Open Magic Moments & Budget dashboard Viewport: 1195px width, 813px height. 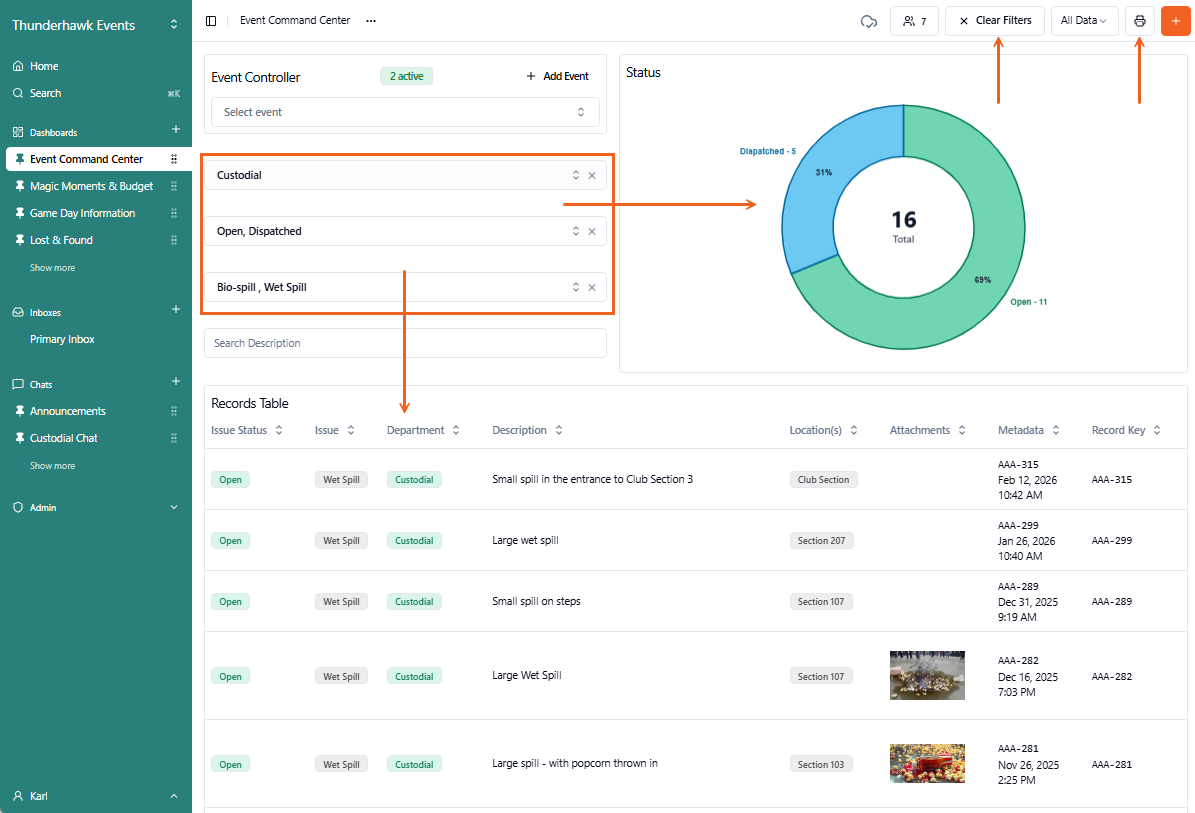click(91, 186)
